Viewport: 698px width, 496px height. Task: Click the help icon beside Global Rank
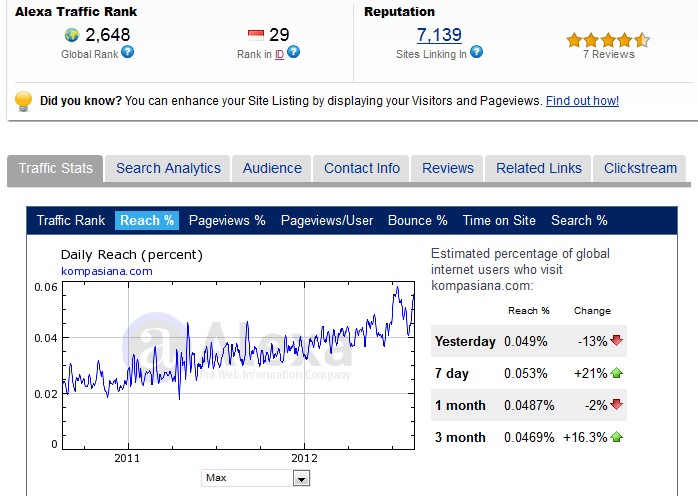point(127,52)
